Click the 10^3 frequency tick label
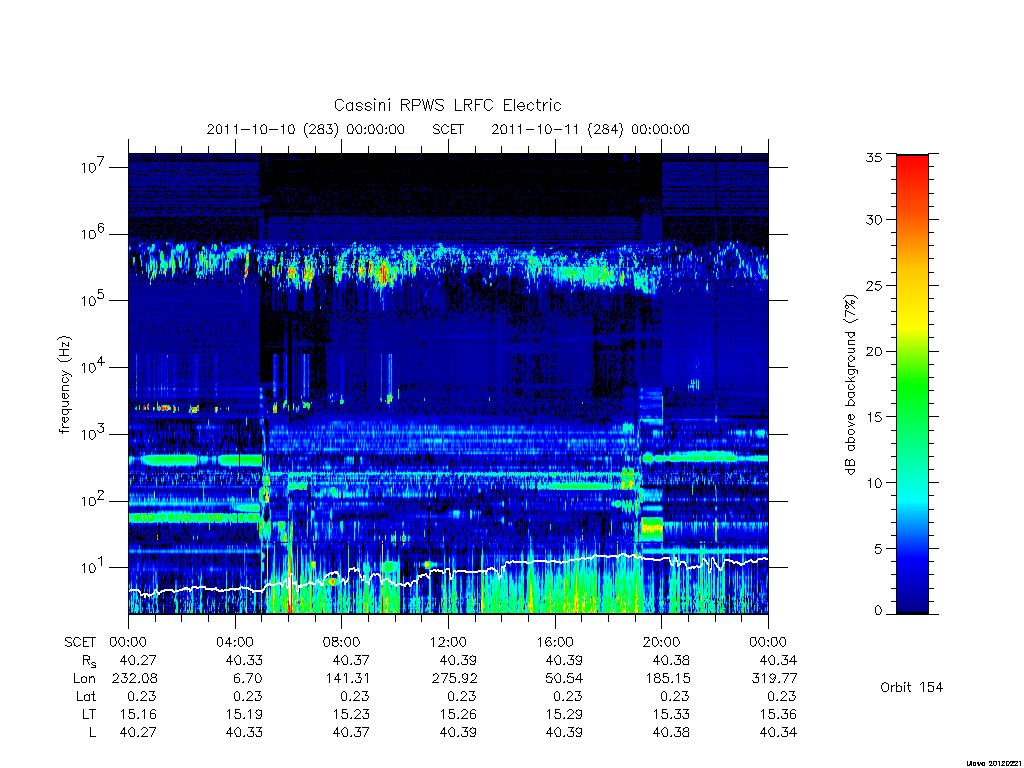 95,433
